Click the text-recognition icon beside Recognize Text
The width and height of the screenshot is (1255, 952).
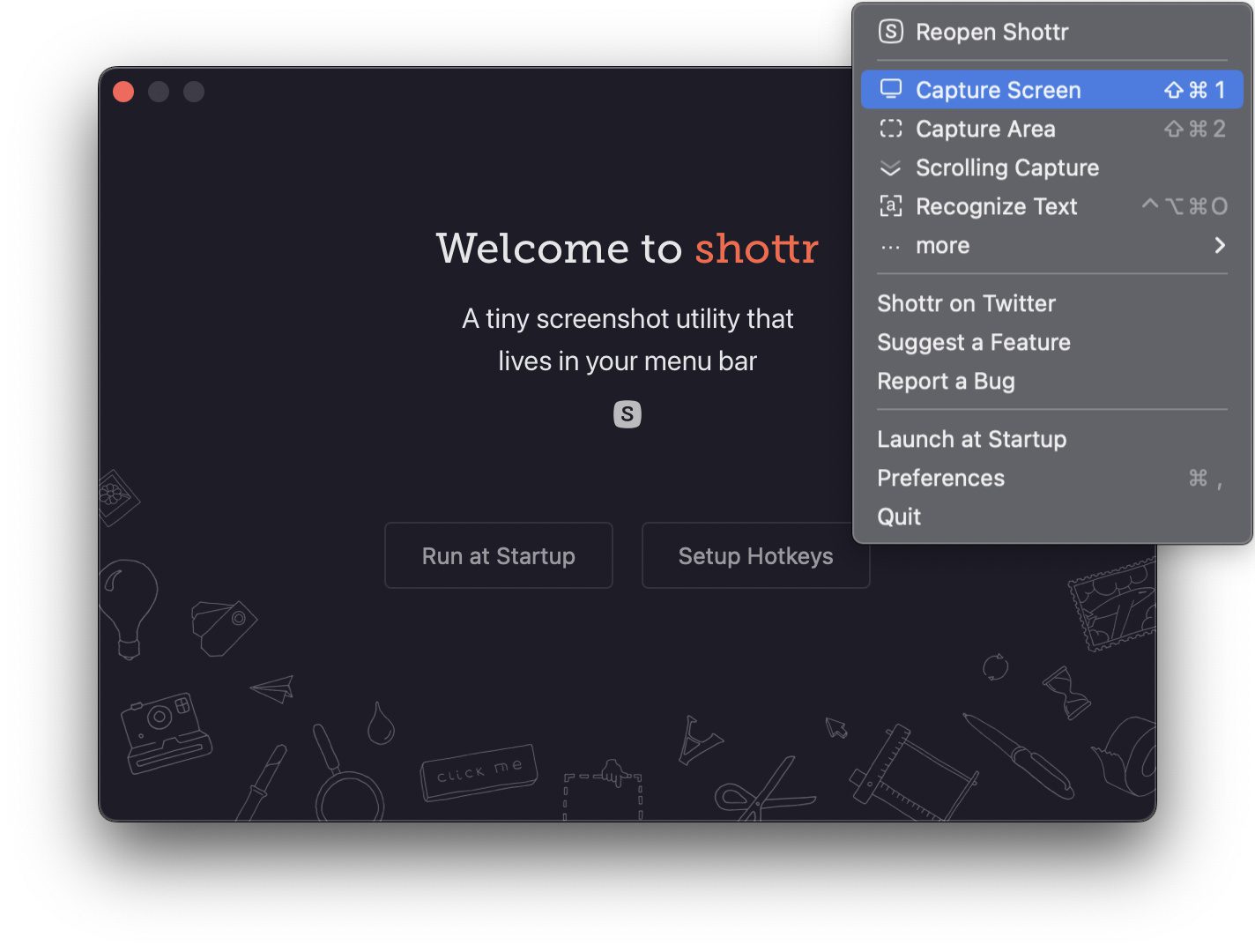click(x=891, y=206)
